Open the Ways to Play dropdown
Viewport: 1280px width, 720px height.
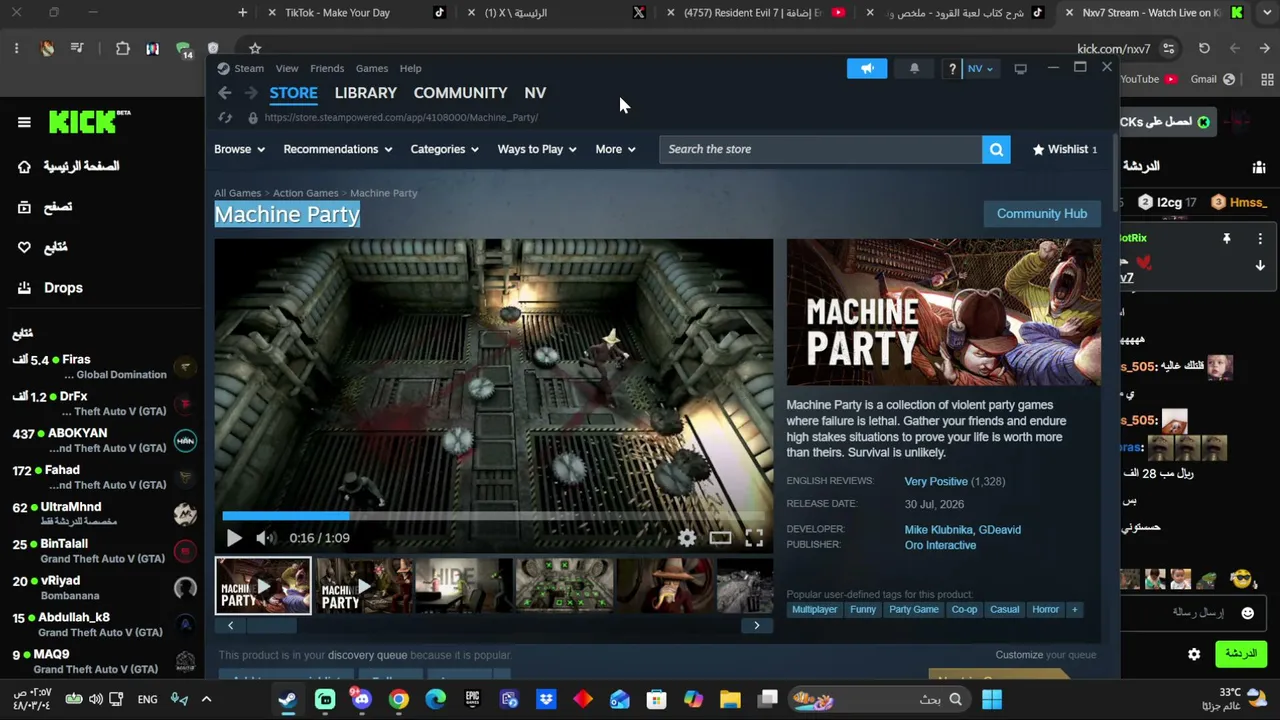tap(537, 149)
